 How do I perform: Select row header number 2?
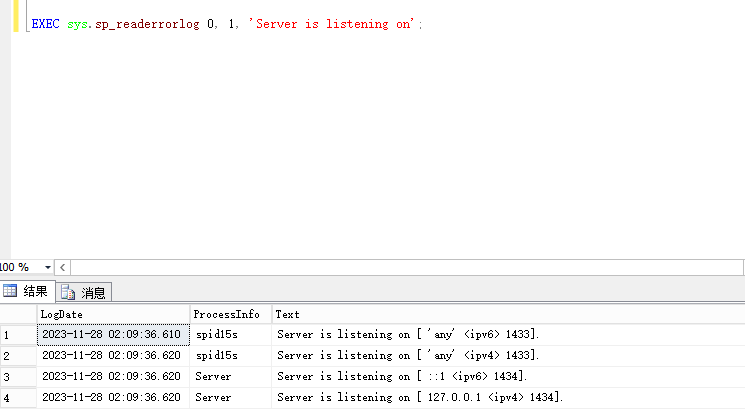[18, 356]
